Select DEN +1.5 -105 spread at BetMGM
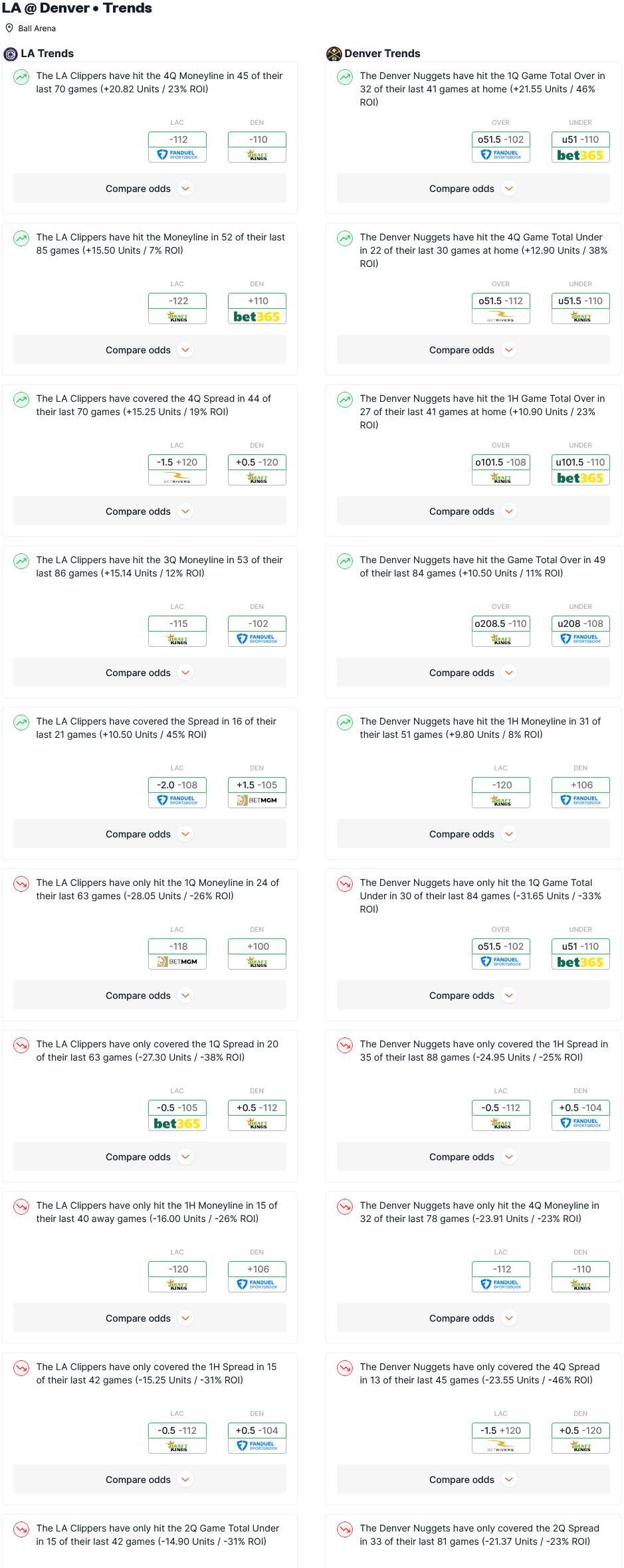Image resolution: width=624 pixels, height=1568 pixels. coord(257,785)
